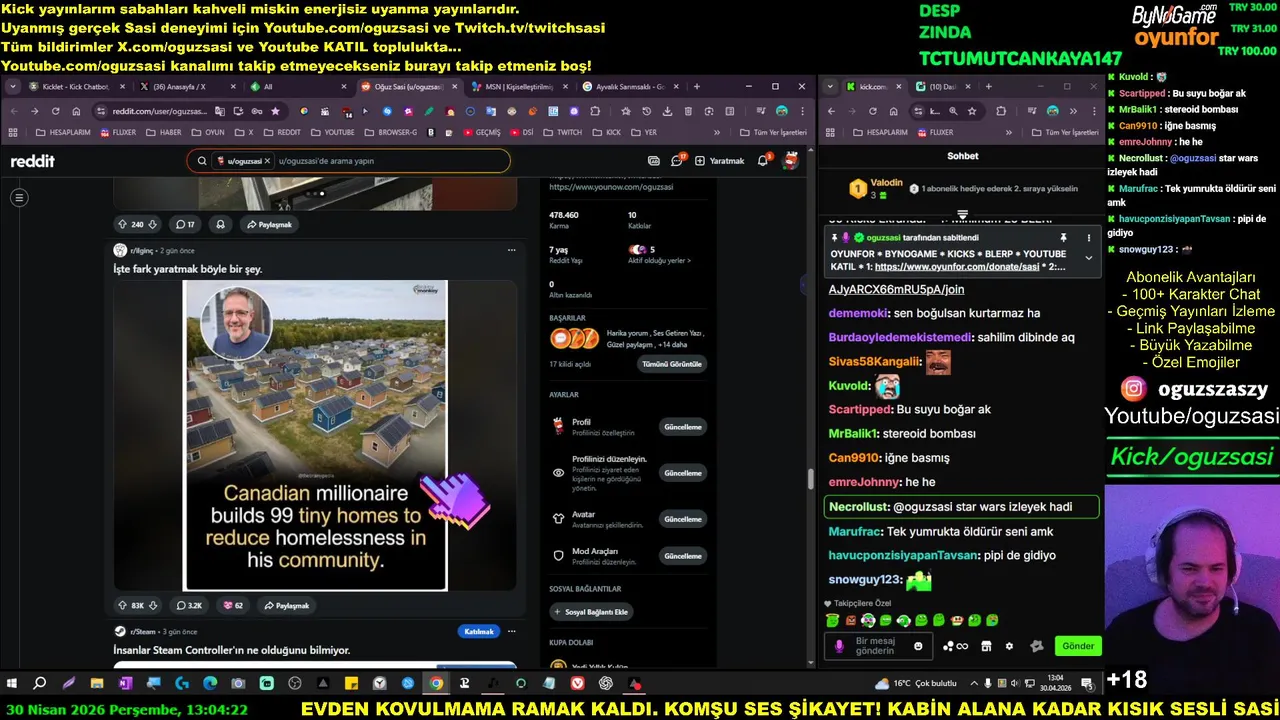Open Windows taskbar search
Viewport: 1280px width, 720px height.
point(40,684)
